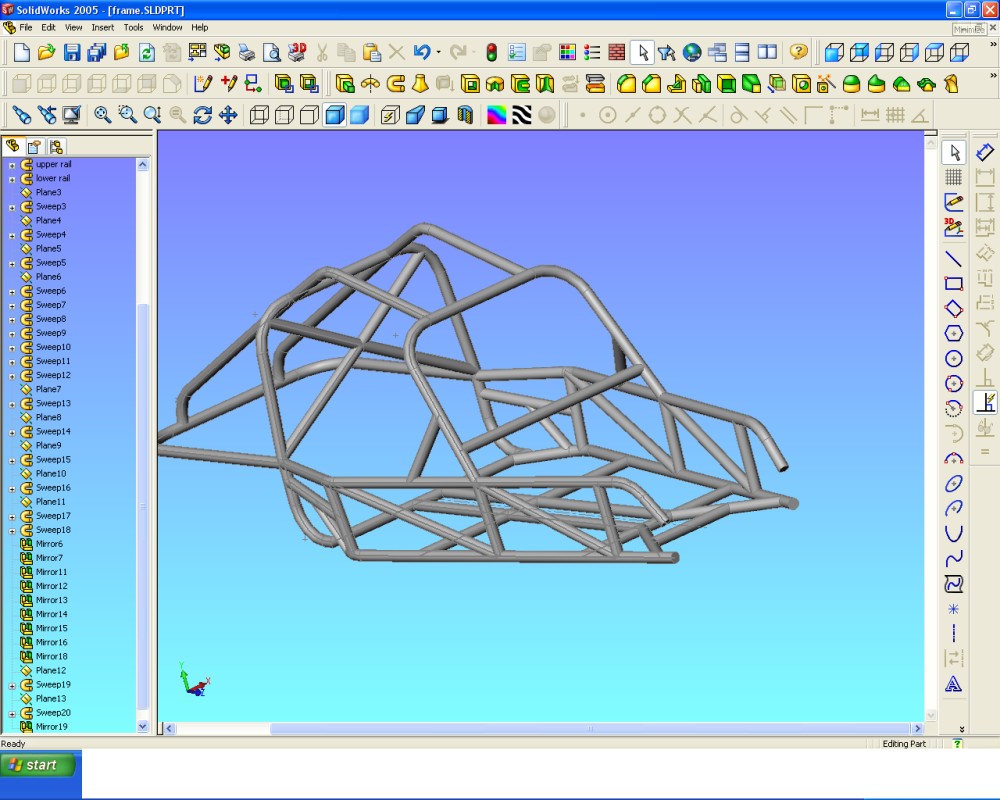Image resolution: width=1000 pixels, height=800 pixels.
Task: Expand the Sweep19 feature node
Action: click(x=12, y=686)
